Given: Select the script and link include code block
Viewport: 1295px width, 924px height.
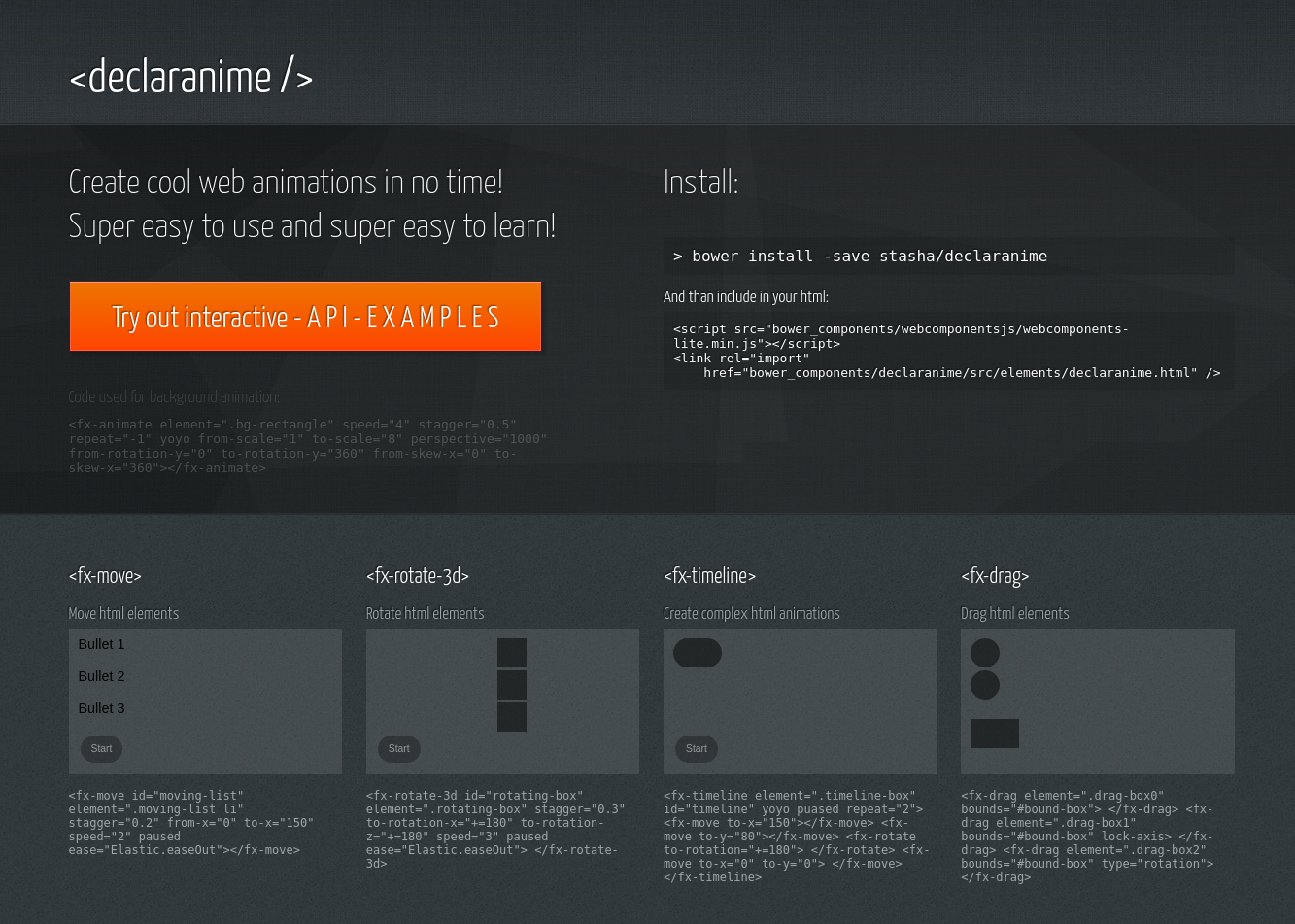Looking at the screenshot, I should pos(948,351).
